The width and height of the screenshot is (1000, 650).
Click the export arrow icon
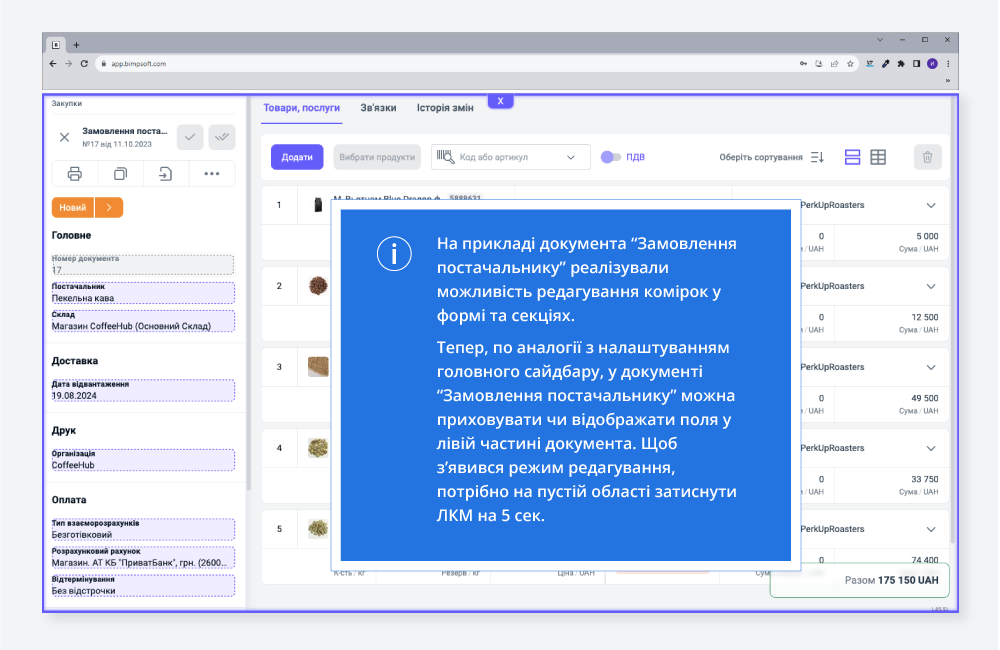[166, 174]
